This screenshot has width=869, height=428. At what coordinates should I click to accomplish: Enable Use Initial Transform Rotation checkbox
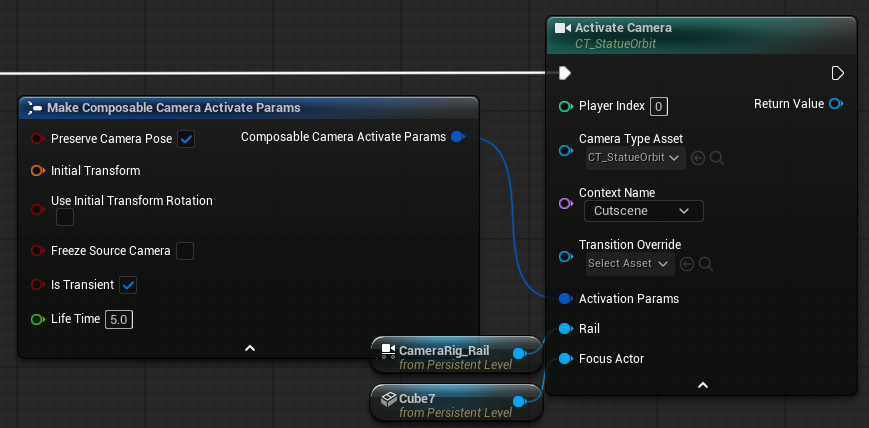pyautogui.click(x=65, y=217)
